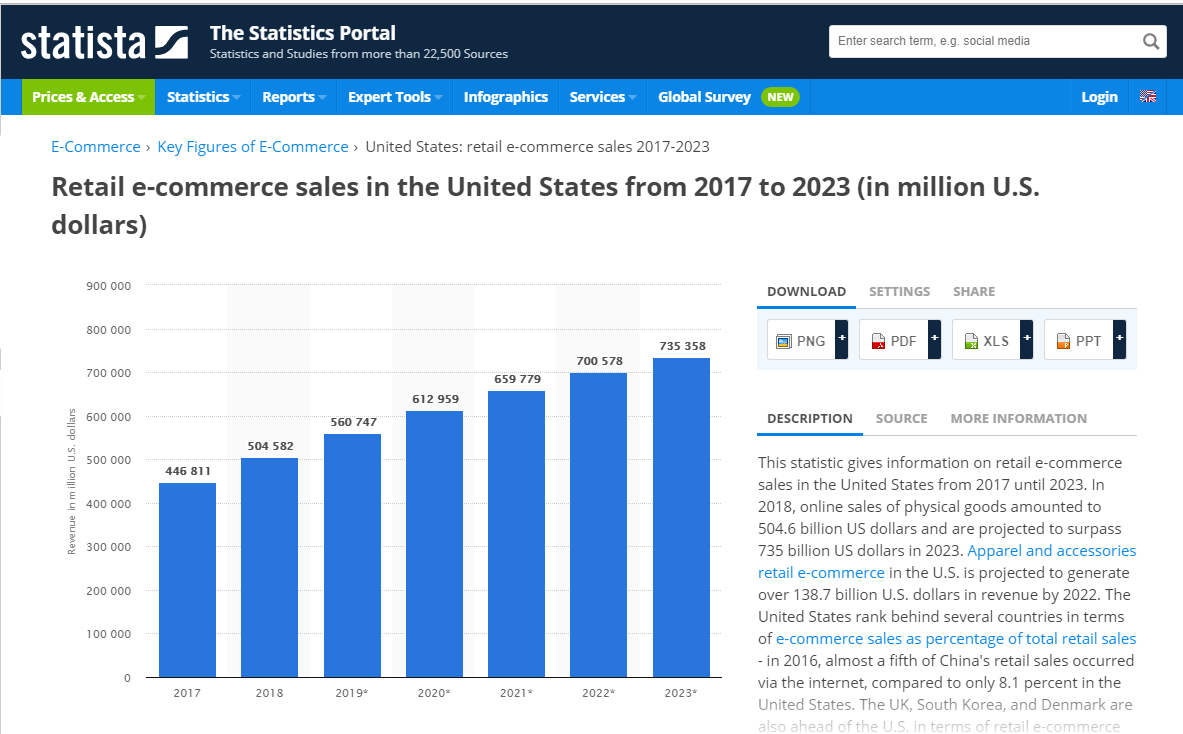
Task: Select the English flag language icon
Action: pyautogui.click(x=1147, y=97)
